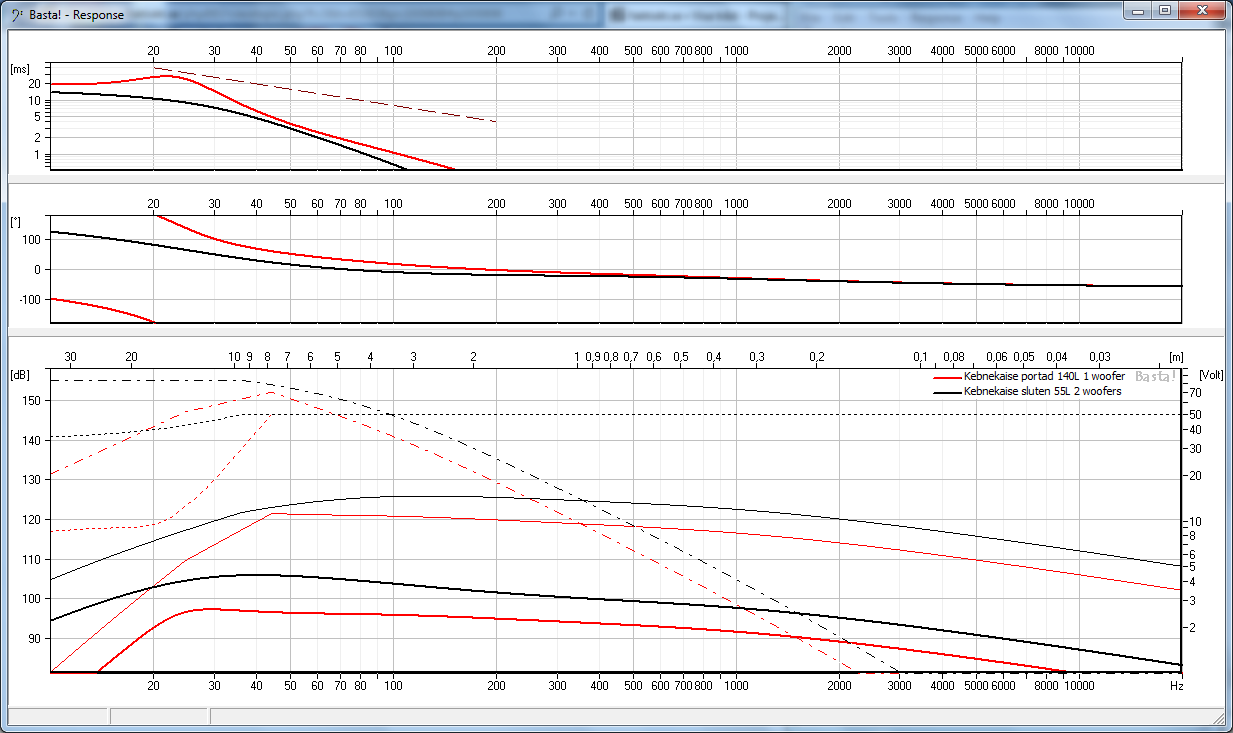
Task: Open the Basta! bass clef window icon menu
Action: point(15,15)
